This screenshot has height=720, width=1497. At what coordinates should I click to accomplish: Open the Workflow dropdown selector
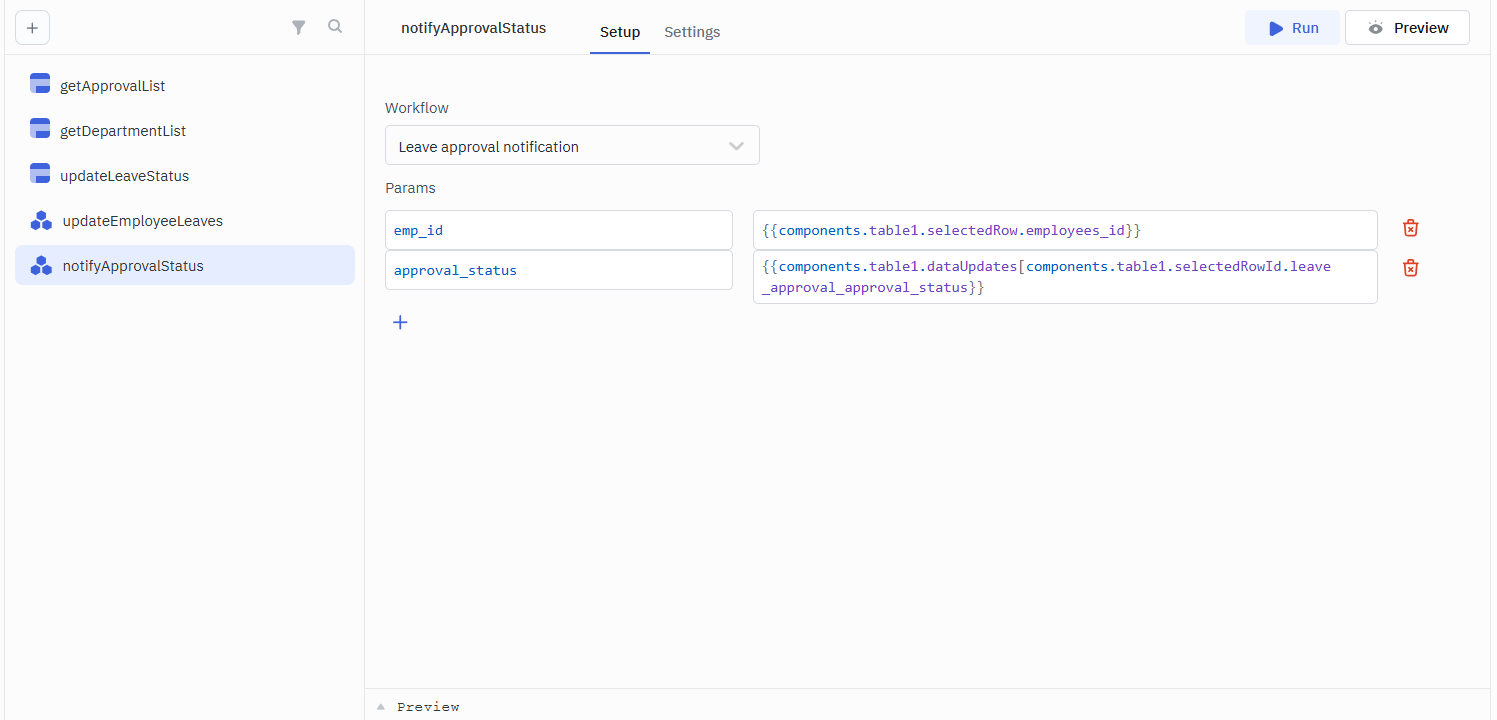click(x=572, y=146)
